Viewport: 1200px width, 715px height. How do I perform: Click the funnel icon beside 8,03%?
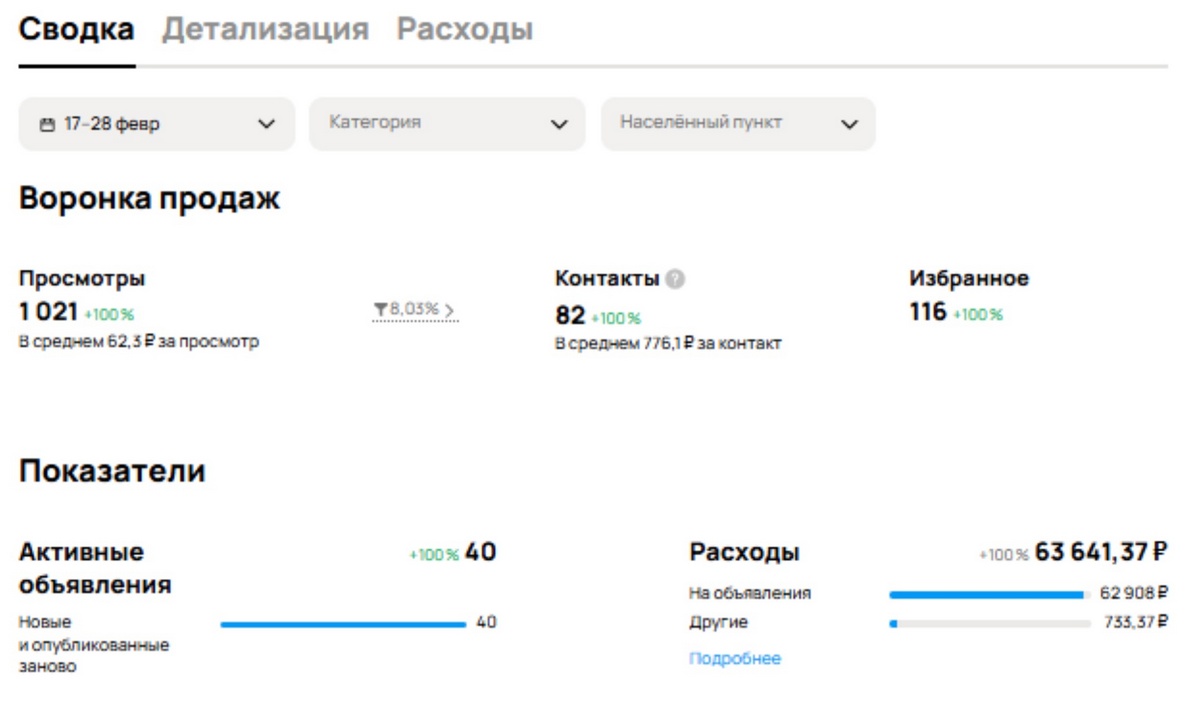click(x=380, y=310)
